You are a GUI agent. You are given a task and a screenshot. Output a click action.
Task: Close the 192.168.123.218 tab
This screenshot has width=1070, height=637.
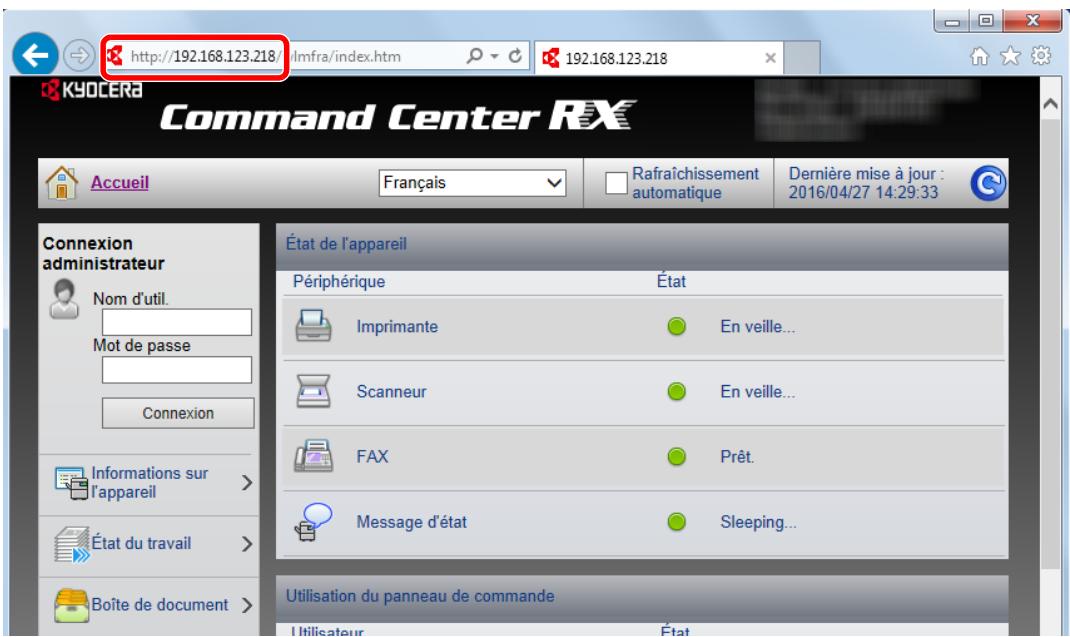[770, 58]
